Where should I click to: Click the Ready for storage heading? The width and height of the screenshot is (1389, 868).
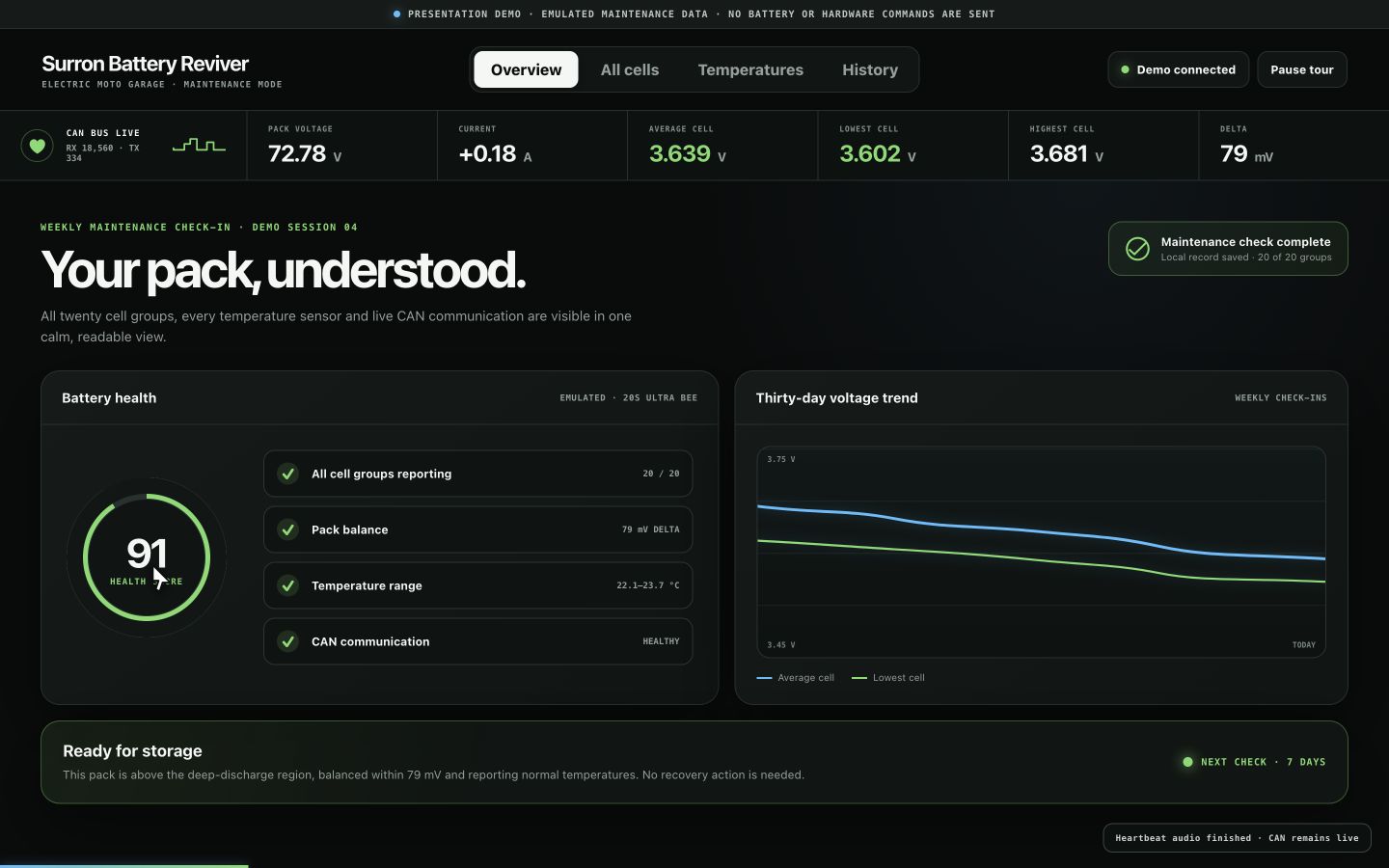132,751
